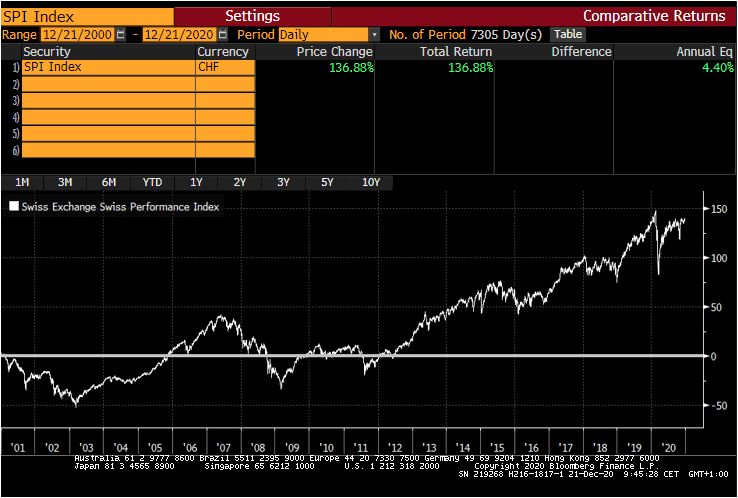Select the Comparative Returns header tab
The width and height of the screenshot is (738, 498).
pyautogui.click(x=654, y=16)
